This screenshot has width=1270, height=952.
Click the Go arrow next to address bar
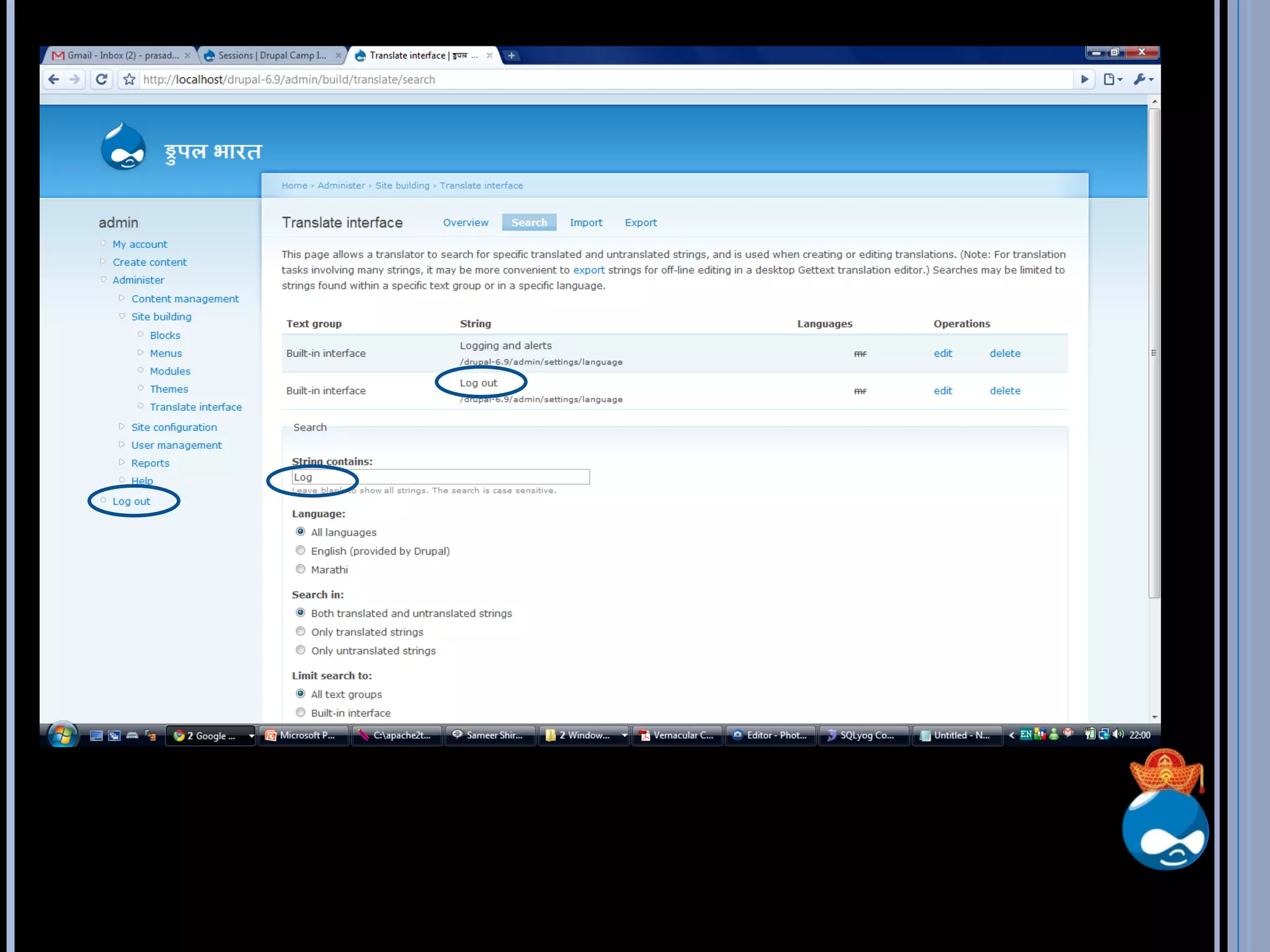click(x=1084, y=79)
